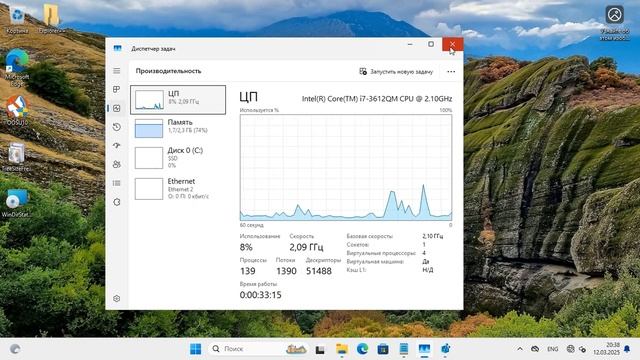The height and width of the screenshot is (360, 640).
Task: Select the Диск 0 (C:) item
Action: coord(178,158)
